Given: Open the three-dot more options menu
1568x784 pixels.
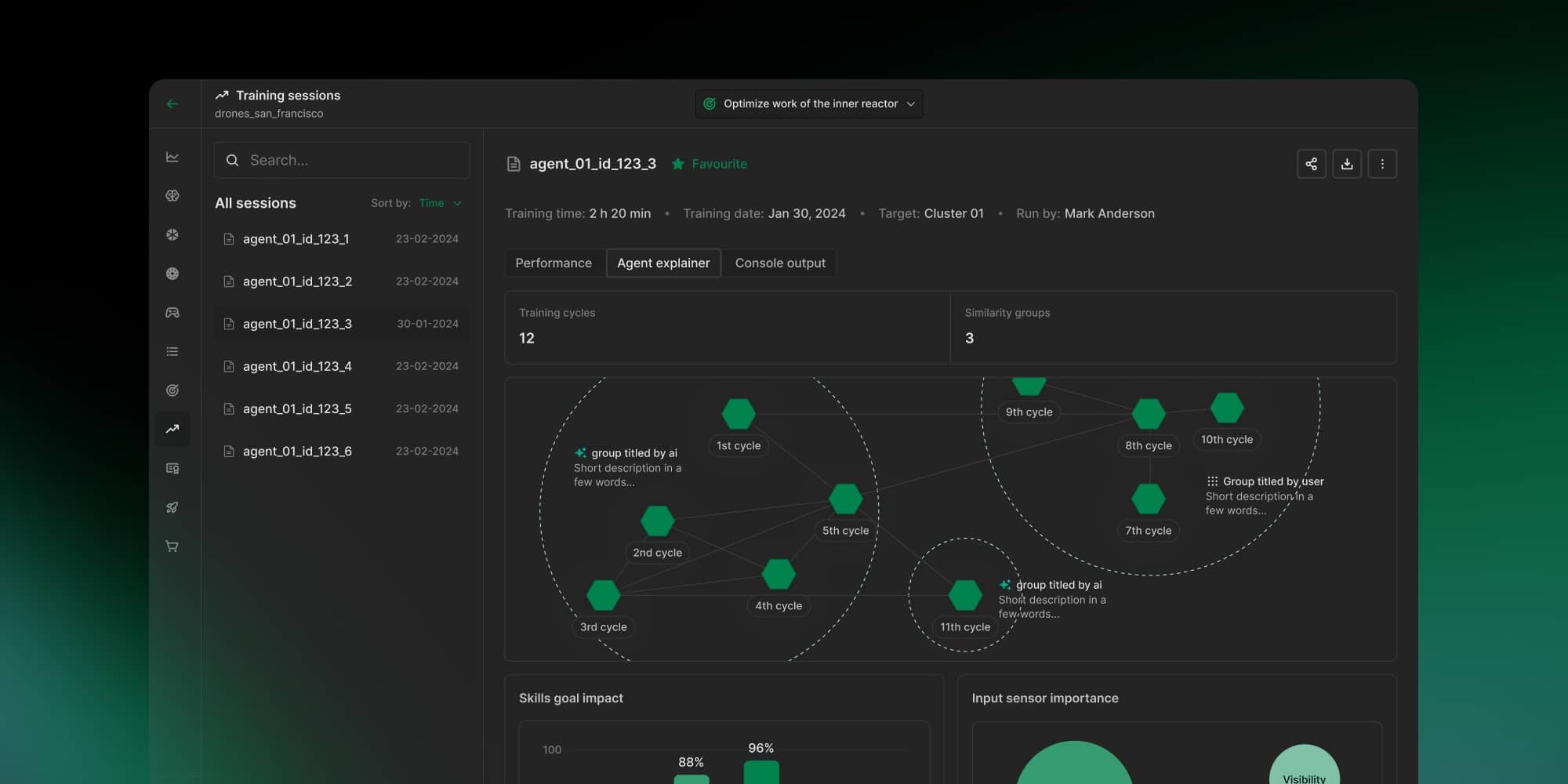Looking at the screenshot, I should (x=1382, y=164).
